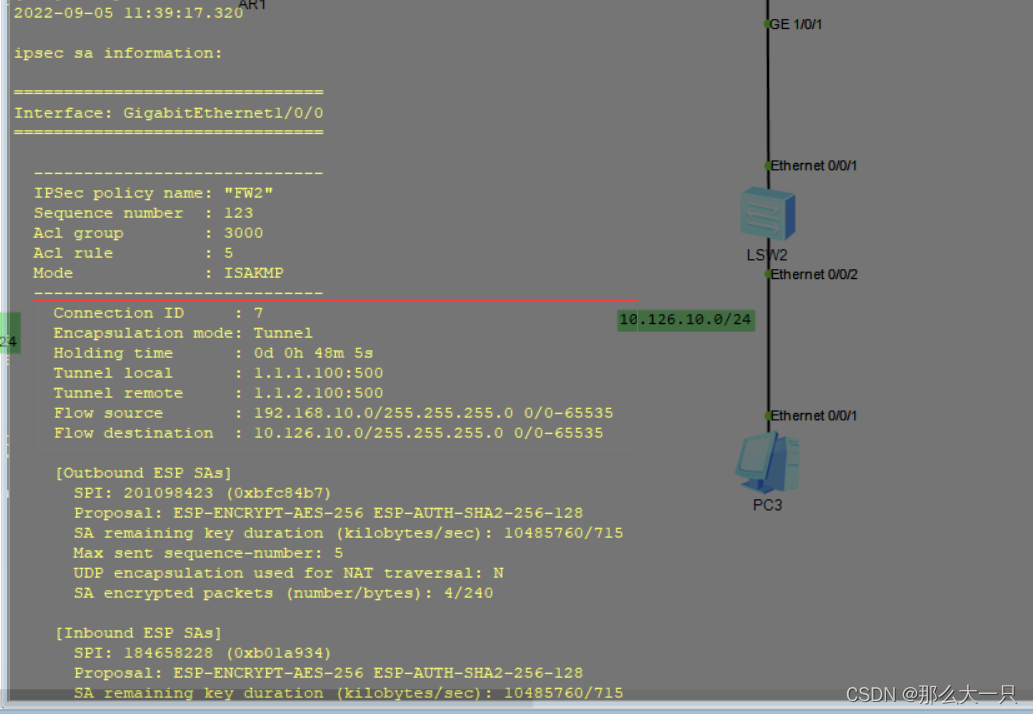Image resolution: width=1033 pixels, height=714 pixels.
Task: Click the Flow destination 10.126.10.0 line
Action: click(328, 433)
